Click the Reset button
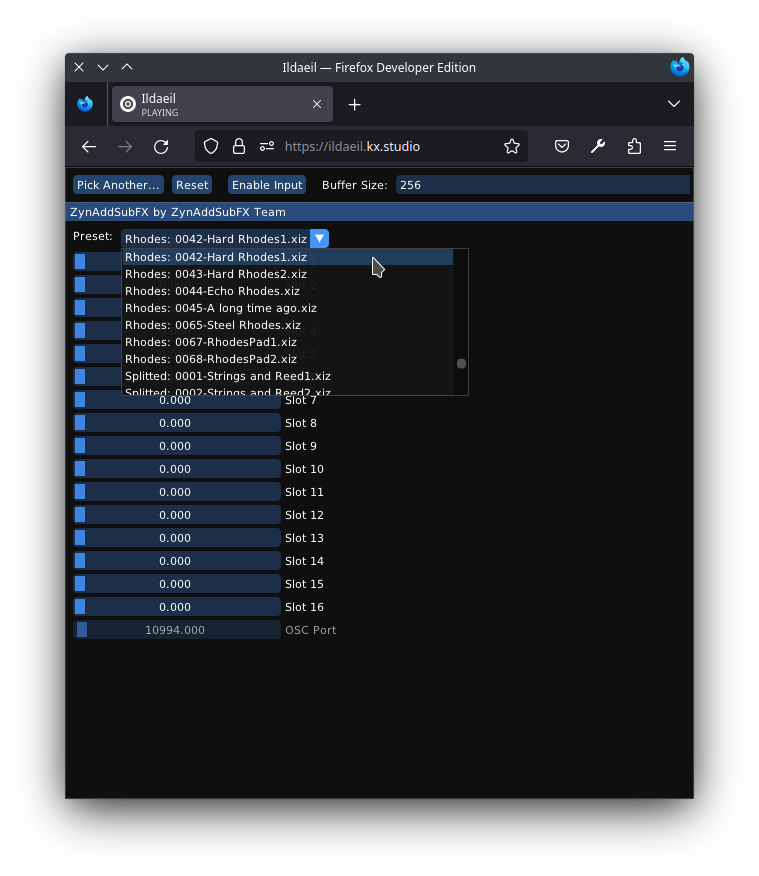759x876 pixels. [x=192, y=185]
